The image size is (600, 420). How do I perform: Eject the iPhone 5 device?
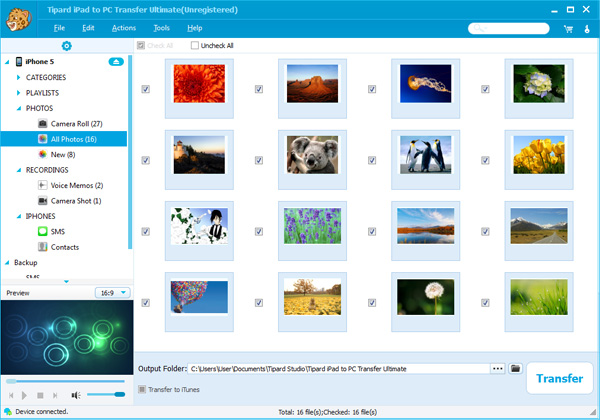(116, 62)
